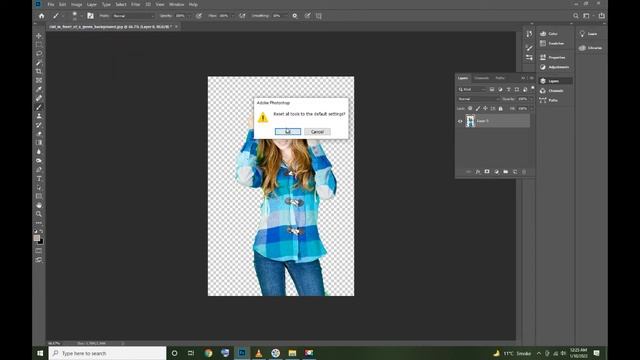Open the Learn panel
The width and height of the screenshot is (640, 360).
click(589, 34)
